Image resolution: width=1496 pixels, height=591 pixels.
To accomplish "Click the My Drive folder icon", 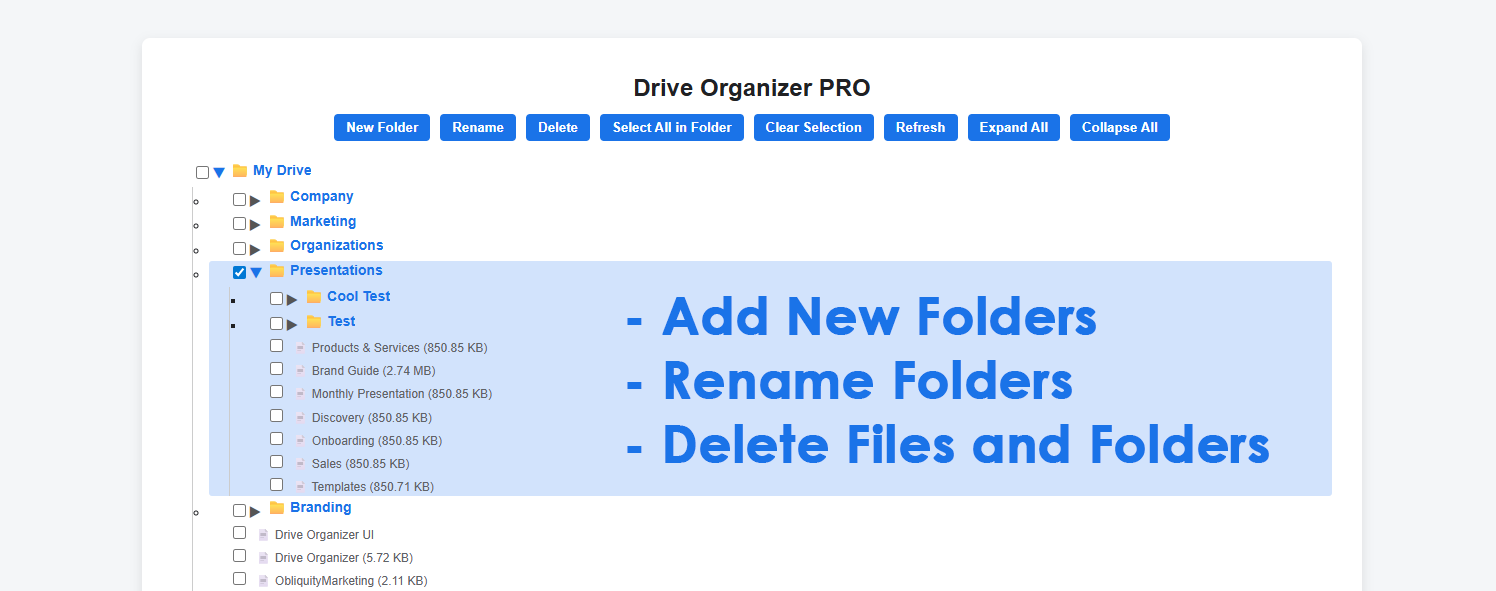I will tap(240, 171).
